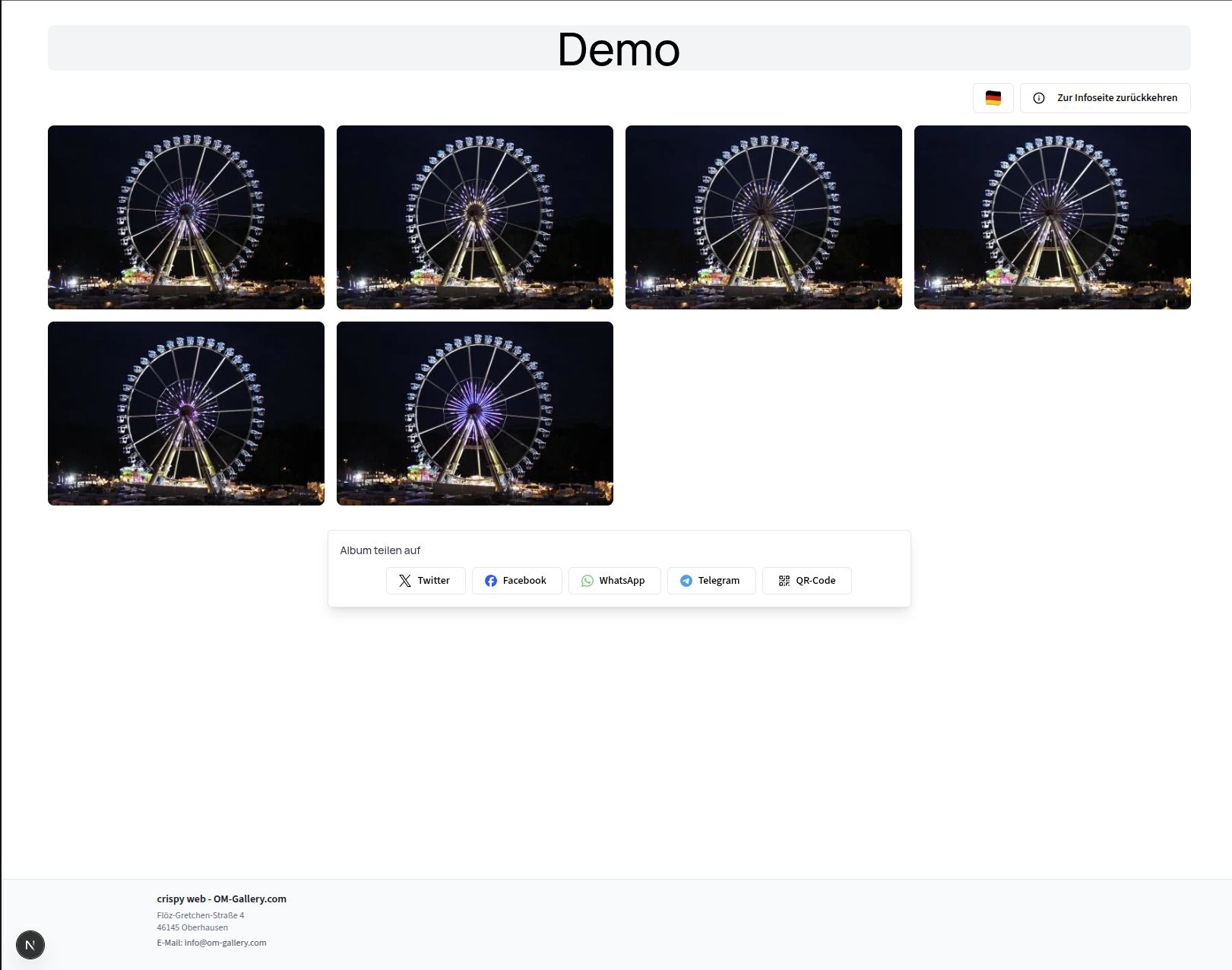Open the Next.js N dev tools badge

pos(30,945)
